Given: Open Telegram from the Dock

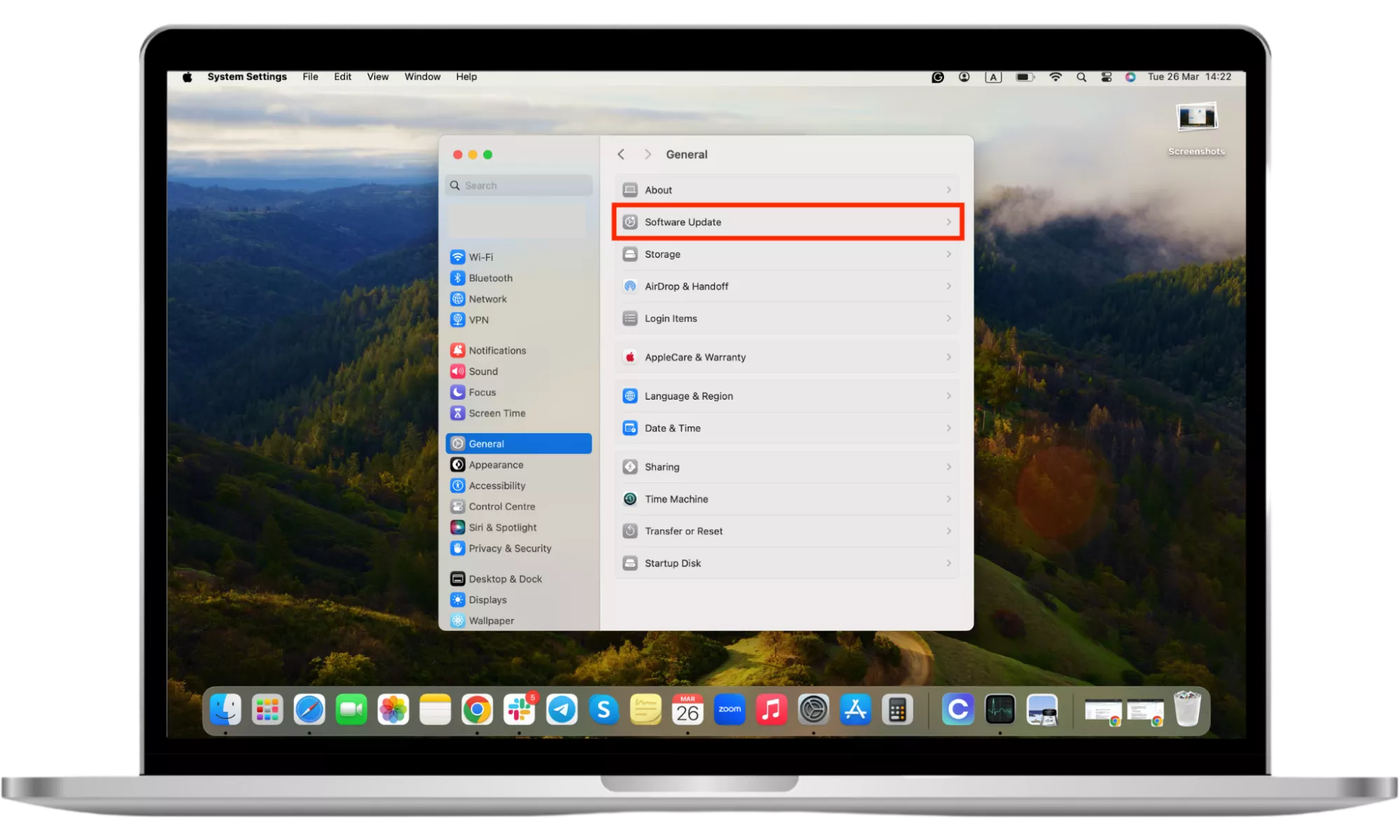Looking at the screenshot, I should click(x=562, y=710).
